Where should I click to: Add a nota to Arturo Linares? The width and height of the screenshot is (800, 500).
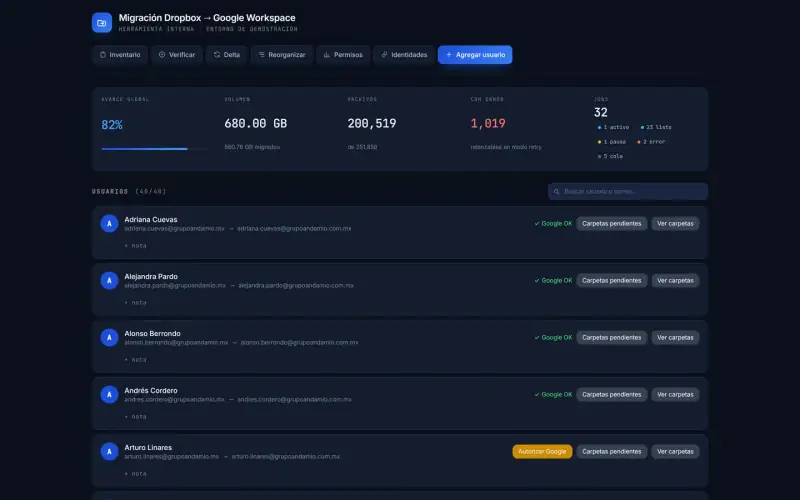click(x=135, y=474)
